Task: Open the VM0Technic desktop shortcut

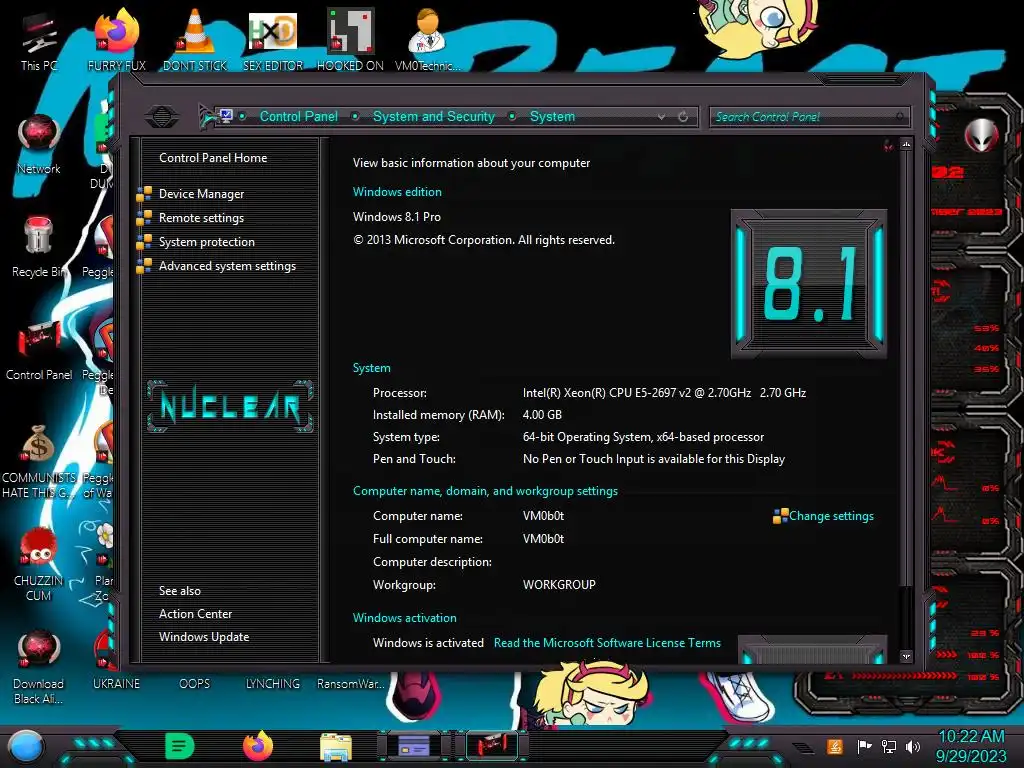Action: (427, 41)
